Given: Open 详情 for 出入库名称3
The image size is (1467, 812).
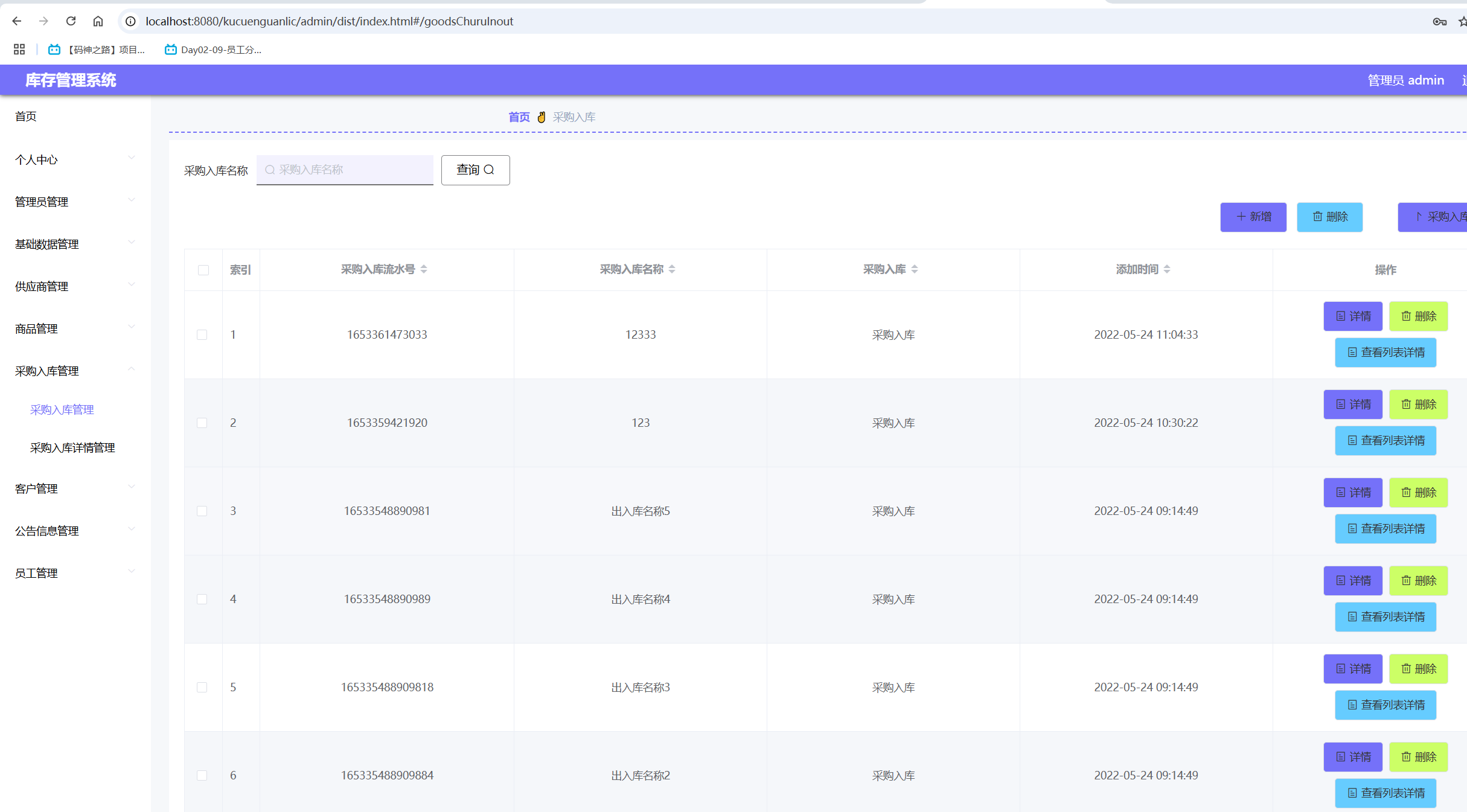Looking at the screenshot, I should tap(1353, 669).
